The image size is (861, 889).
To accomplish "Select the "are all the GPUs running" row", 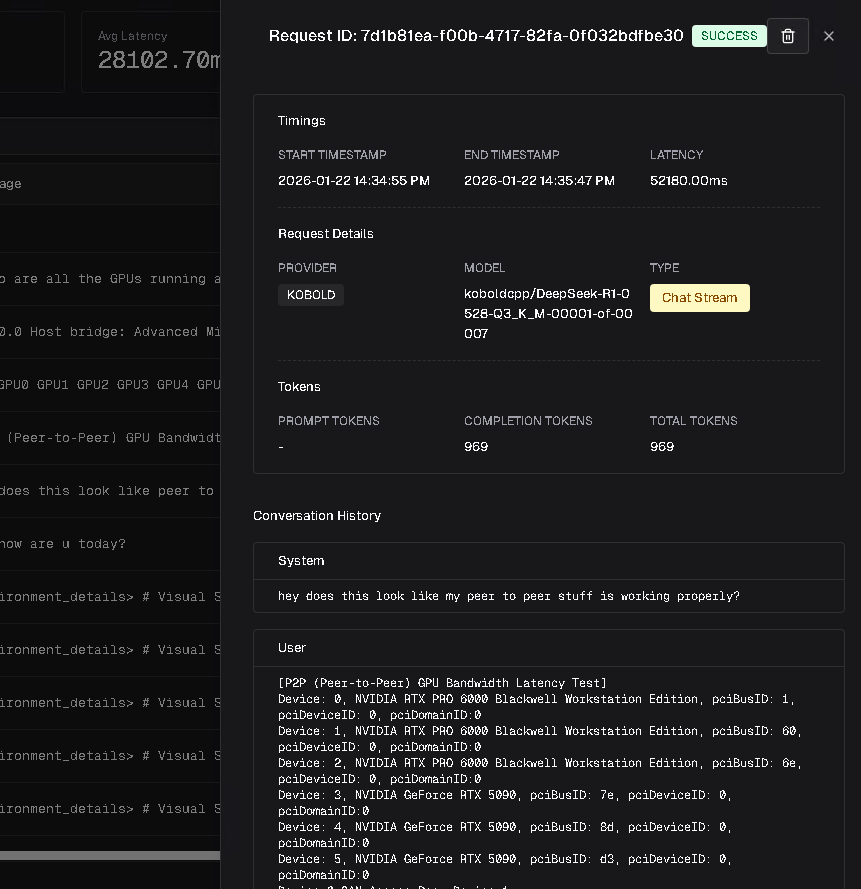I will [x=110, y=279].
